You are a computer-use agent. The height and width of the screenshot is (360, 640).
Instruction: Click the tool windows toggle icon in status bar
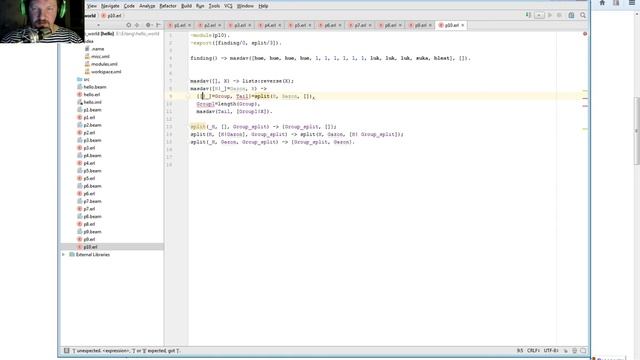pyautogui.click(x=67, y=351)
